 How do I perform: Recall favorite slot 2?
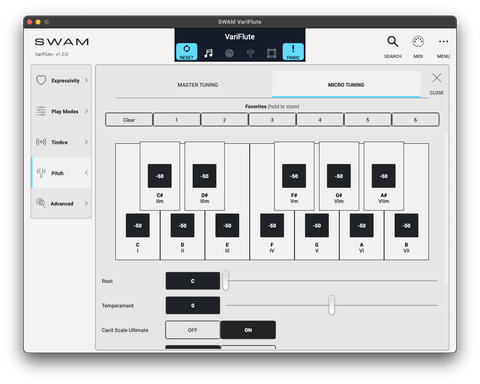(224, 120)
